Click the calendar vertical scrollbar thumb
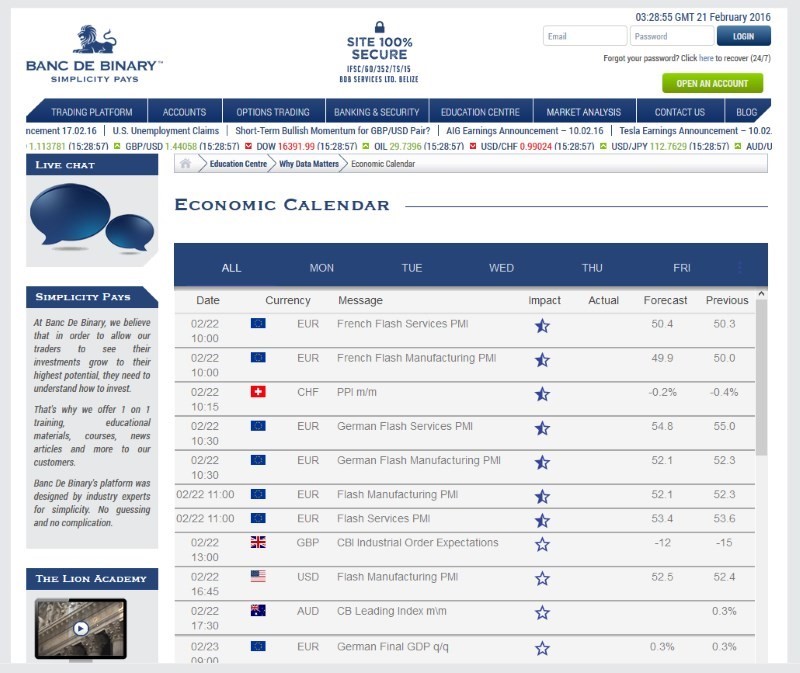This screenshot has width=800, height=673. point(761,377)
